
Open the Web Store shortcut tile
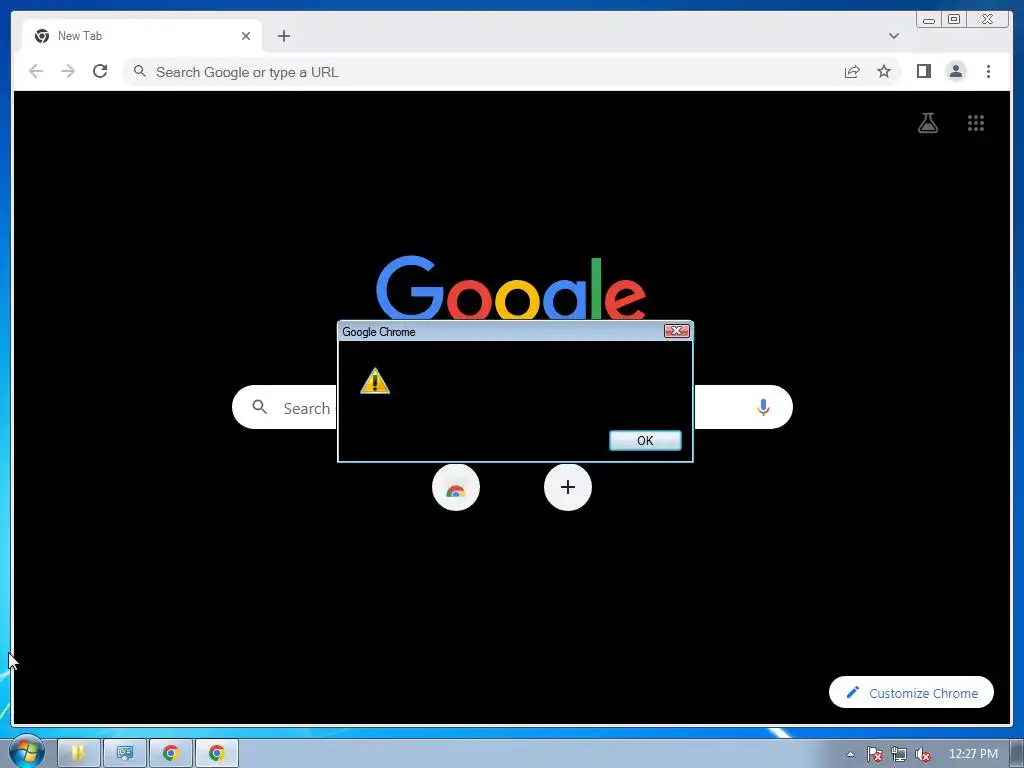click(x=456, y=487)
